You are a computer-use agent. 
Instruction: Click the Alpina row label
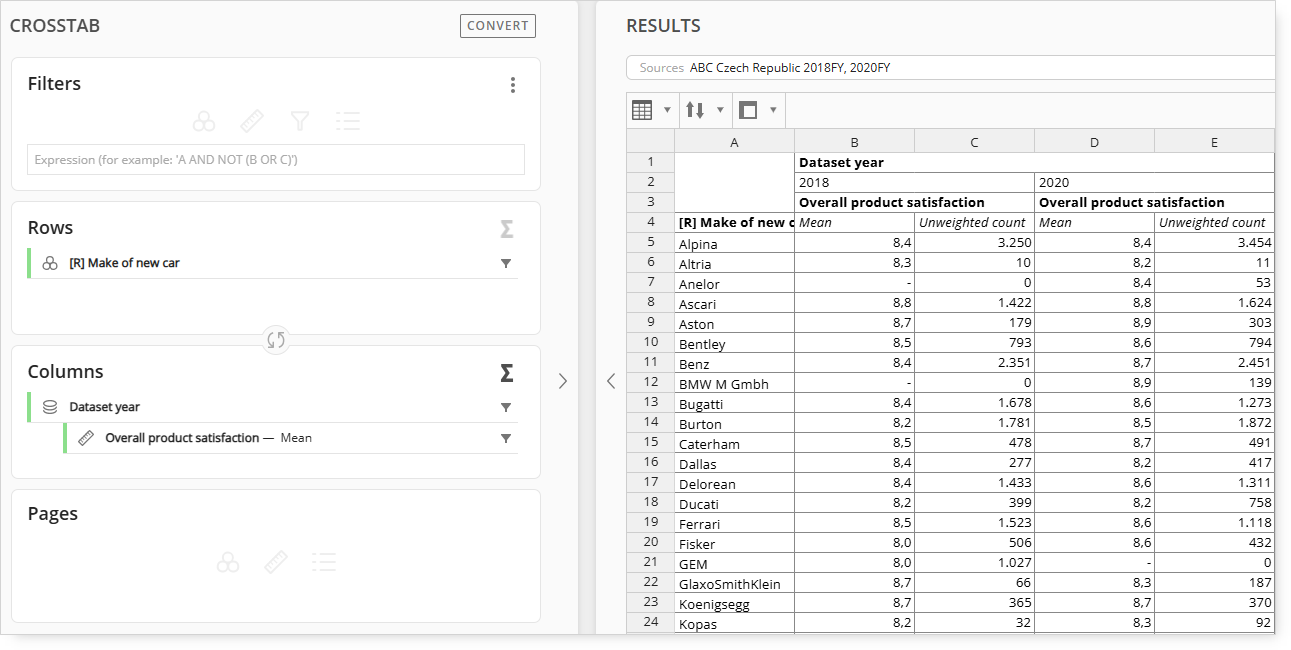tap(698, 244)
